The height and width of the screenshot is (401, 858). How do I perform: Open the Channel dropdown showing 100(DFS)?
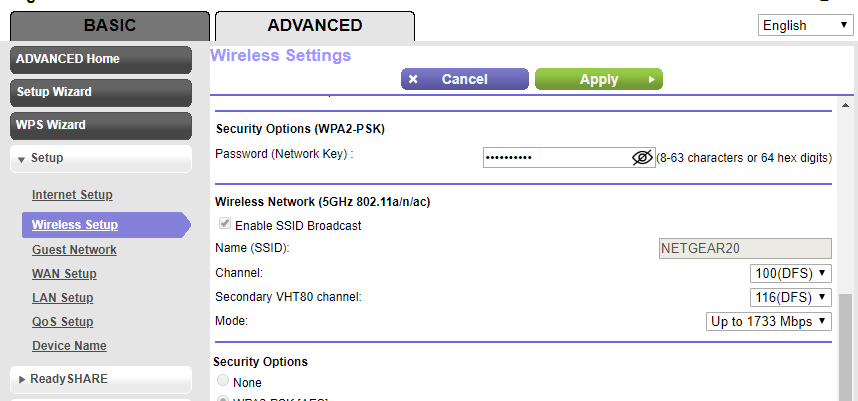tap(790, 272)
